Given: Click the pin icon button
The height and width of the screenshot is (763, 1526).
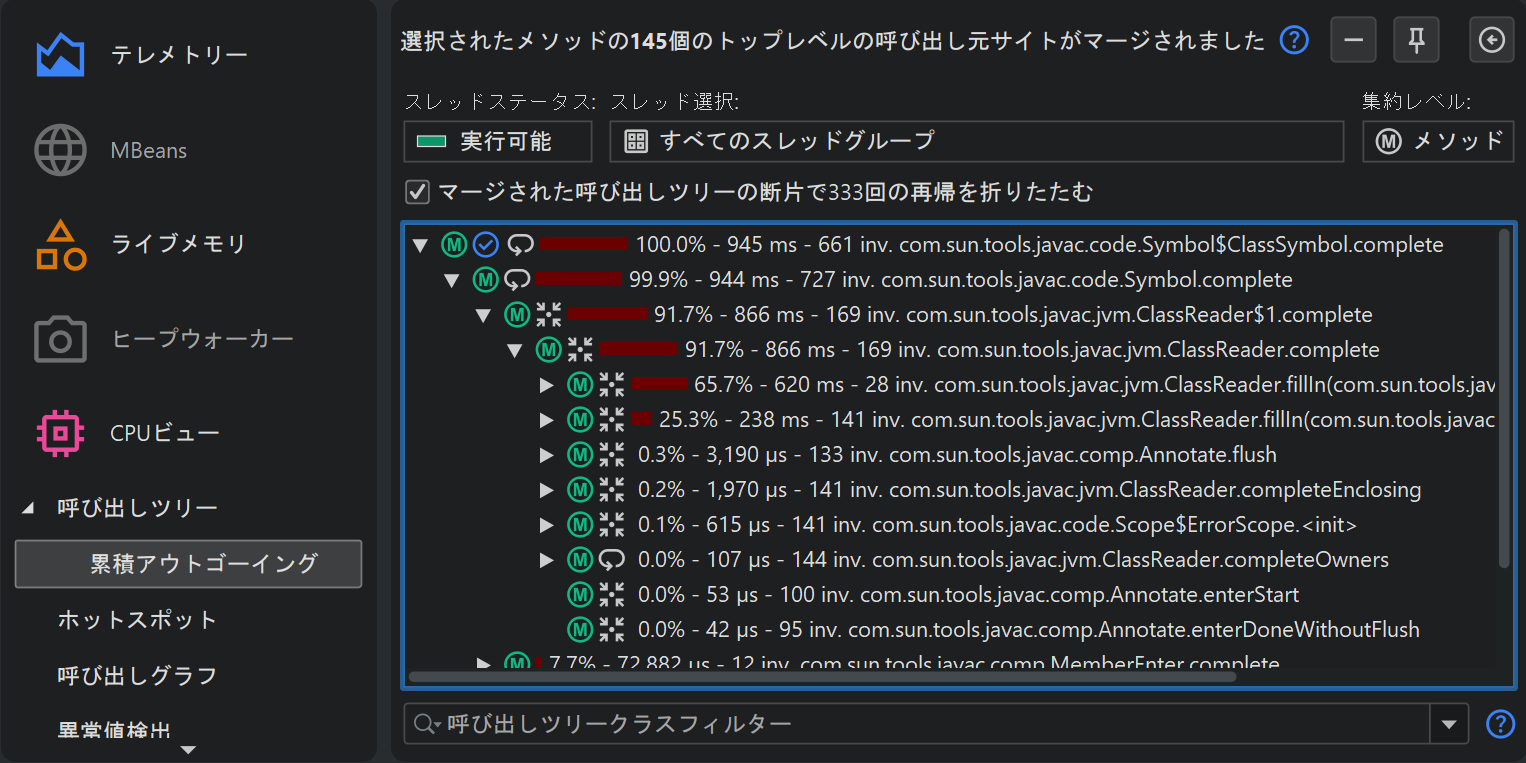Looking at the screenshot, I should click(1416, 41).
